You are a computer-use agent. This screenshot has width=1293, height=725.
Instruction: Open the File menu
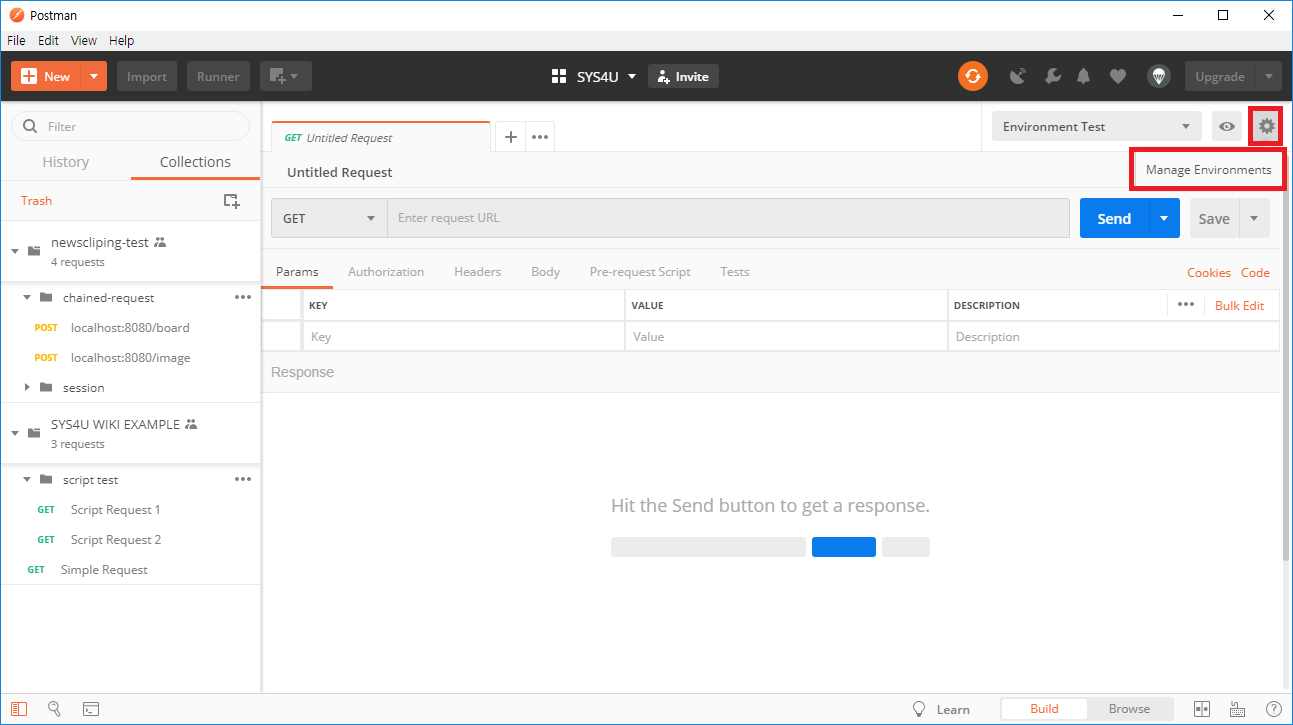click(16, 41)
